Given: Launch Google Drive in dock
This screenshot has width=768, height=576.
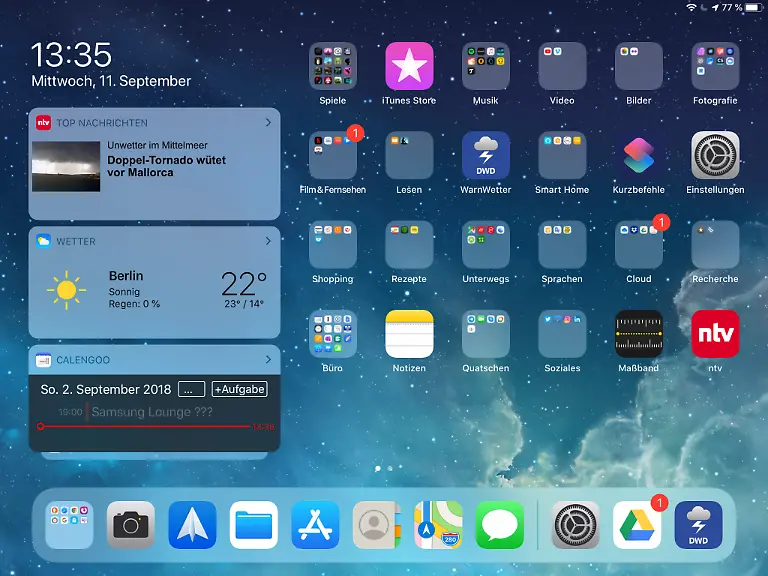Looking at the screenshot, I should (637, 525).
